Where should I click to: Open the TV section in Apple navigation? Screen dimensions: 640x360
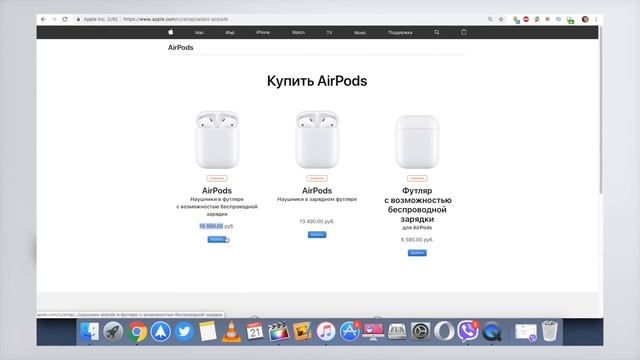click(329, 32)
